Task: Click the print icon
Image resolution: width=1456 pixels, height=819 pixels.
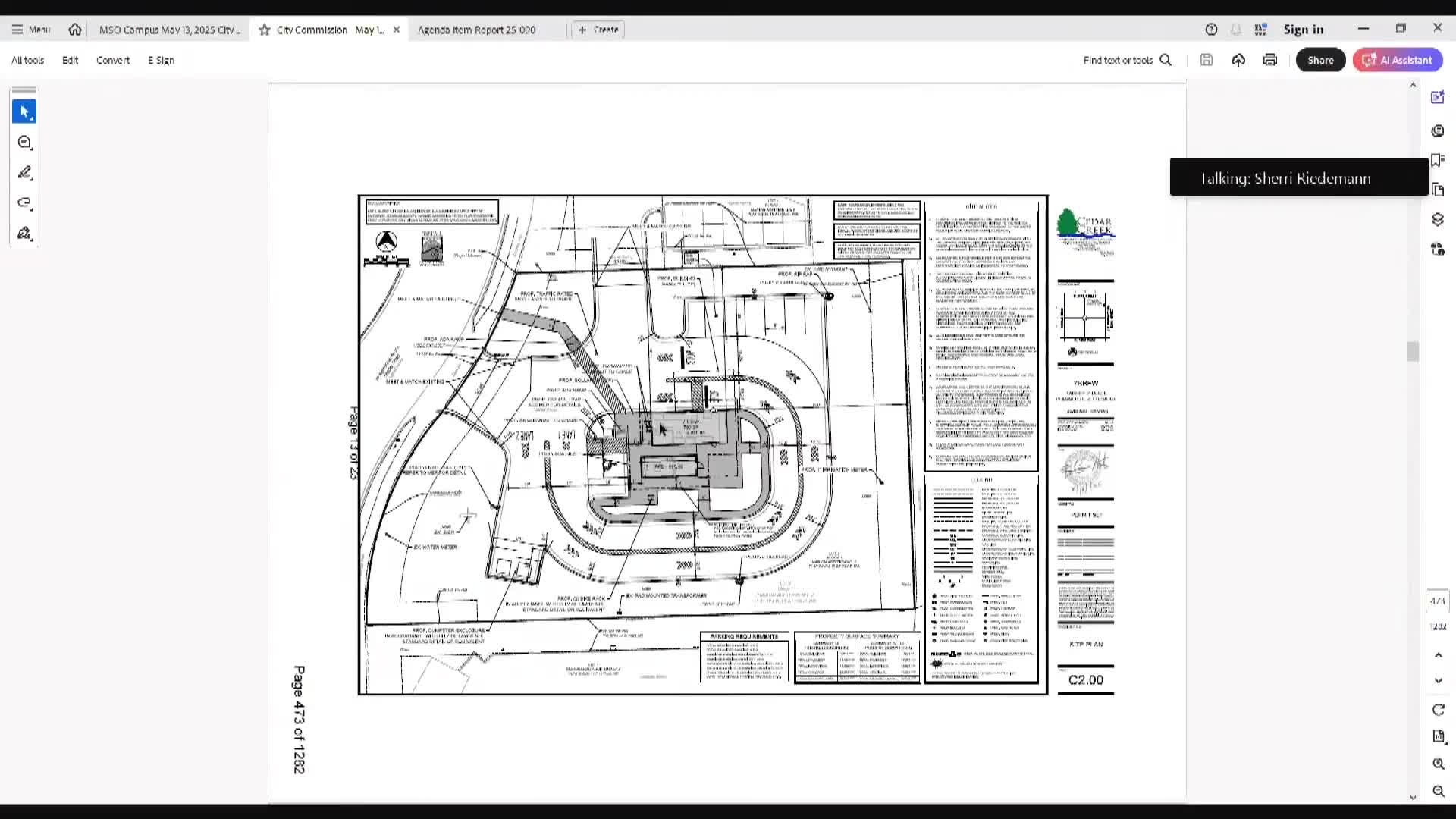Action: pyautogui.click(x=1270, y=60)
